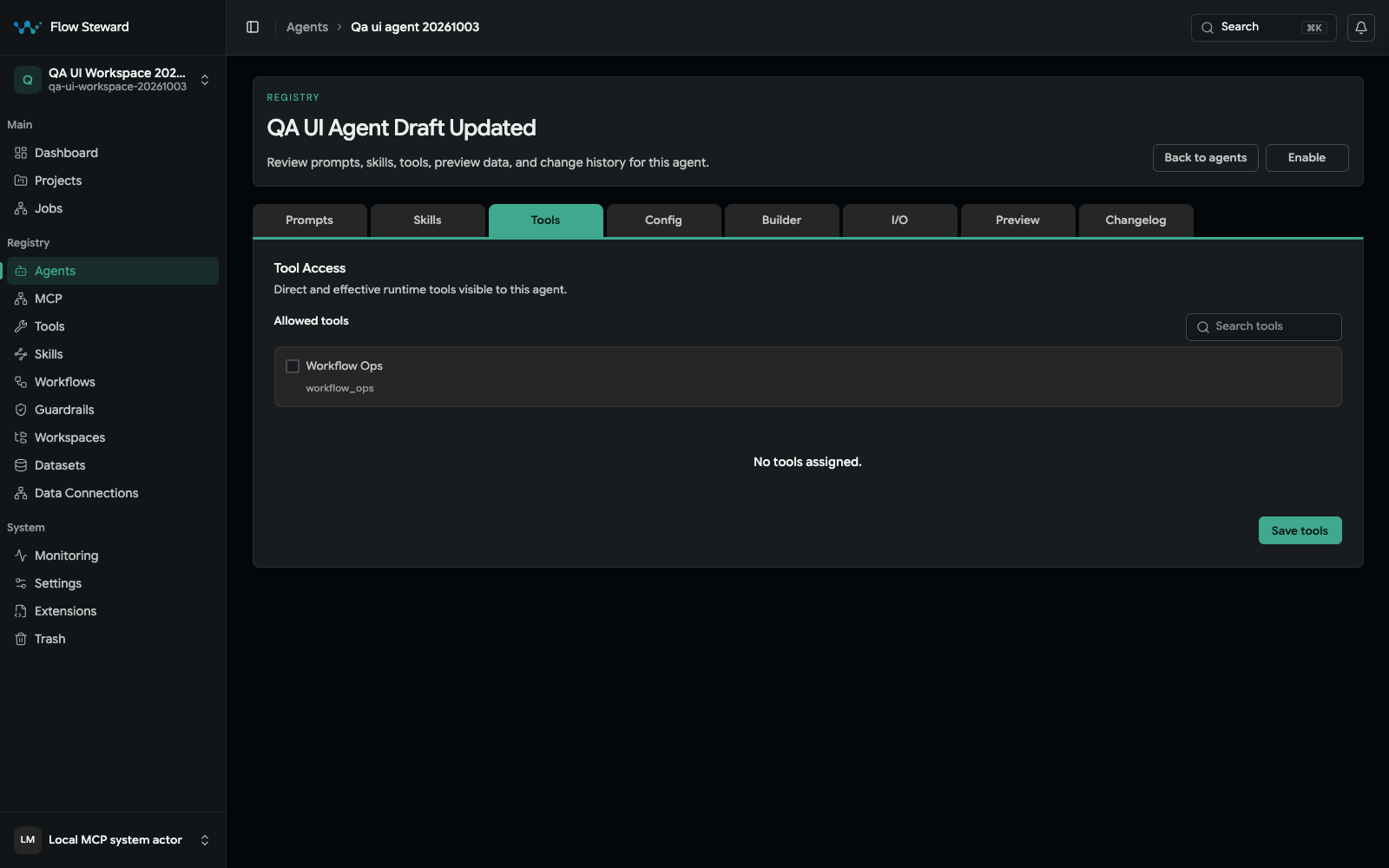Screen dimensions: 1389x868
Task: Go to Workflows in the Registry menu
Action: tap(113, 382)
